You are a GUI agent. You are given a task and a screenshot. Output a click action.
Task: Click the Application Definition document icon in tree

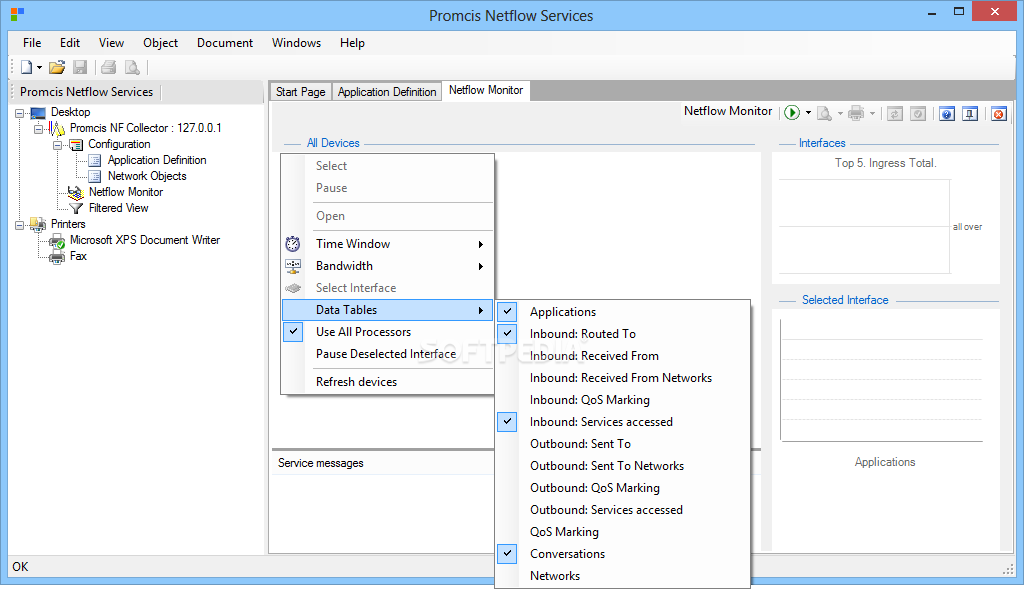pos(95,160)
